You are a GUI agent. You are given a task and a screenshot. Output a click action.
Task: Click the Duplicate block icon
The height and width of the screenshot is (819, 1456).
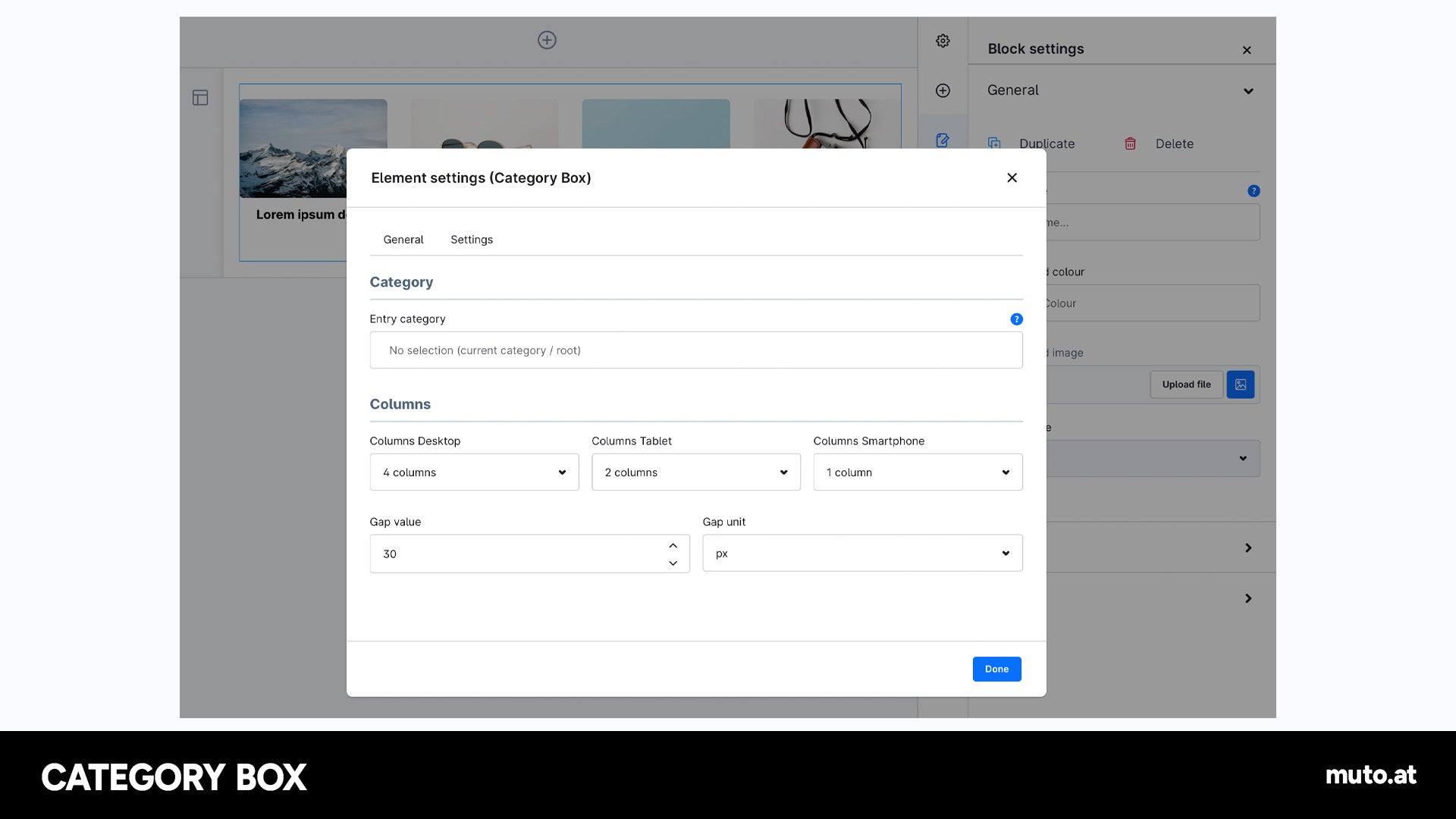point(994,143)
